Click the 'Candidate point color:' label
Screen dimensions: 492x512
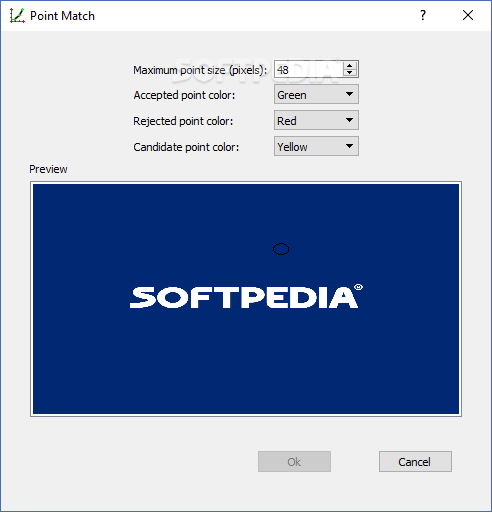pyautogui.click(x=186, y=147)
